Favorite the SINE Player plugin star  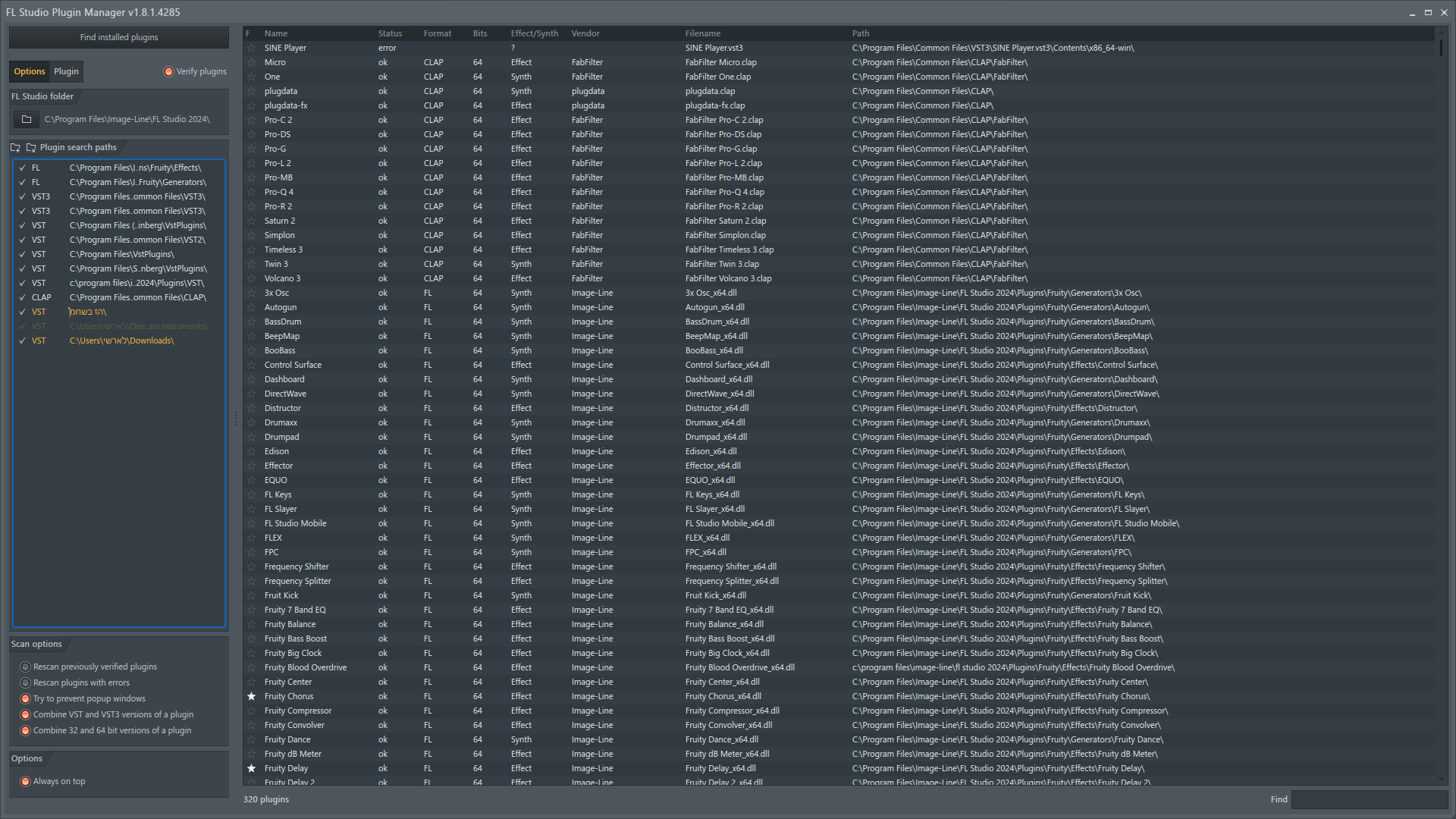coord(252,48)
